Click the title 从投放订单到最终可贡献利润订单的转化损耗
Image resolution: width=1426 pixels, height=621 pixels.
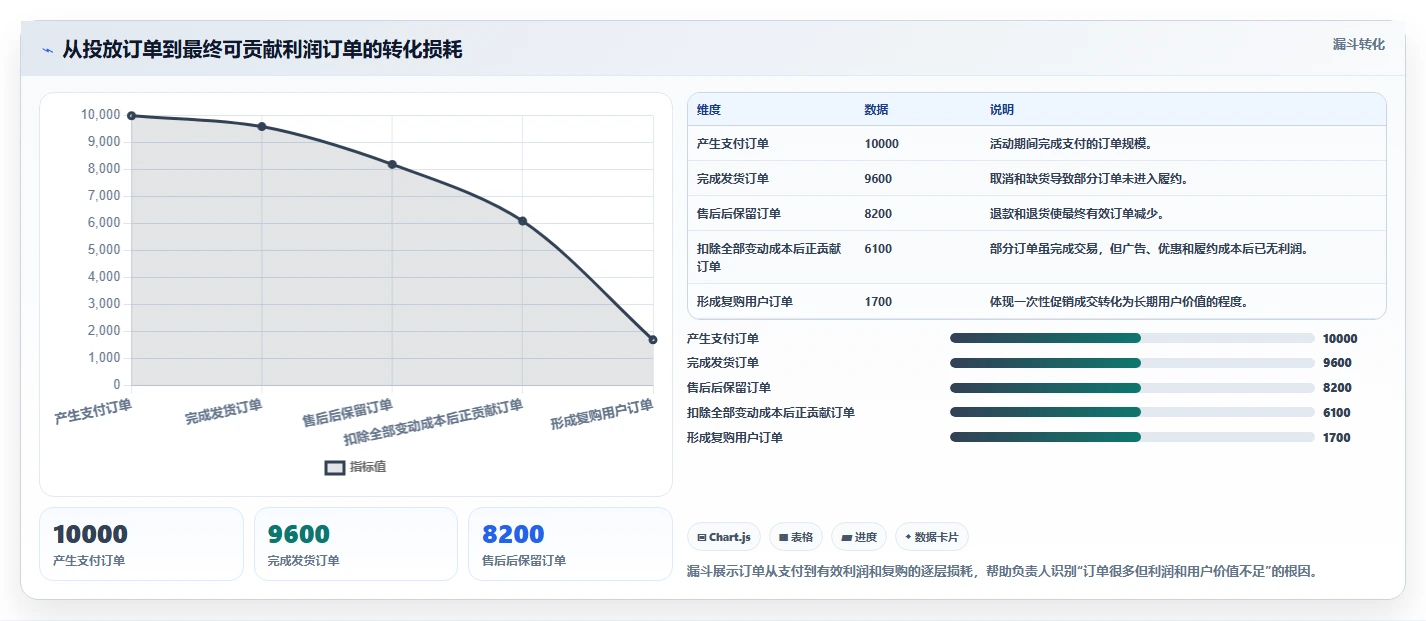click(262, 50)
